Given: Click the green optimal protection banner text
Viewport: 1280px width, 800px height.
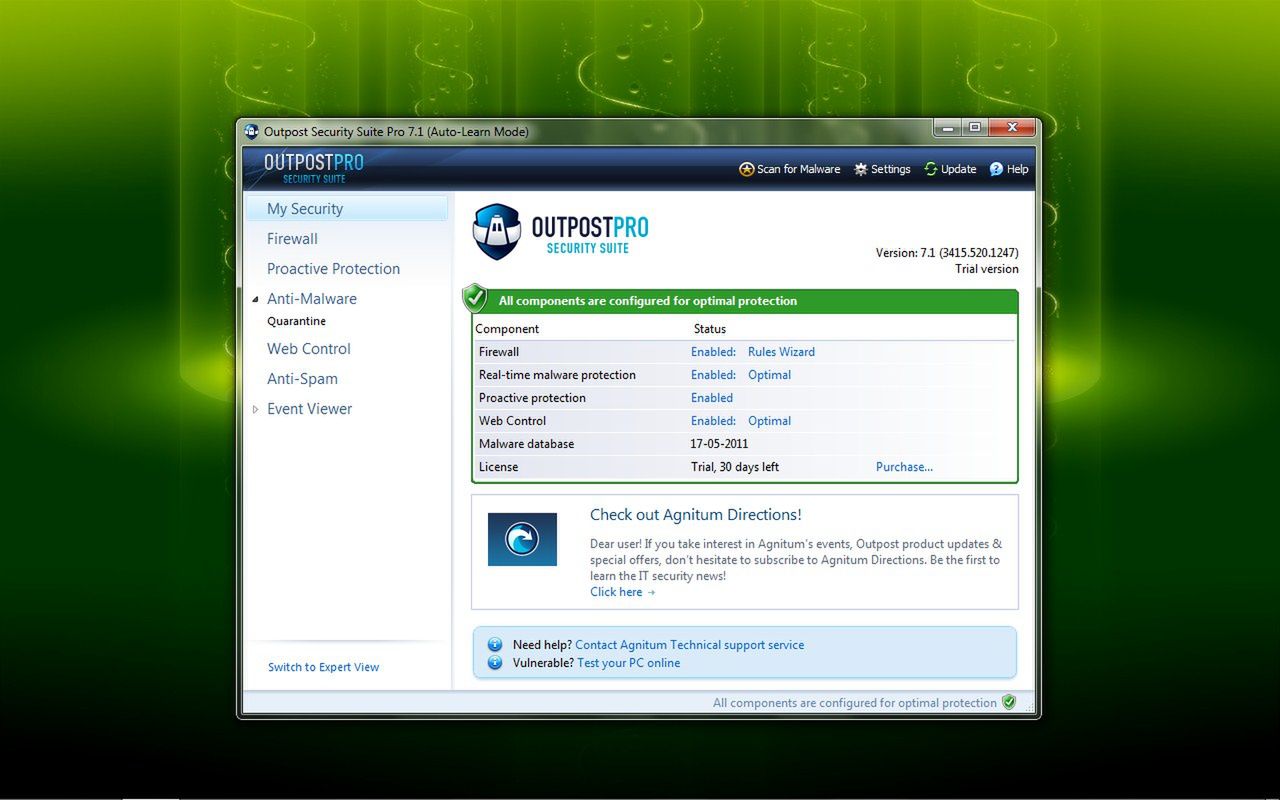Looking at the screenshot, I should pos(648,301).
